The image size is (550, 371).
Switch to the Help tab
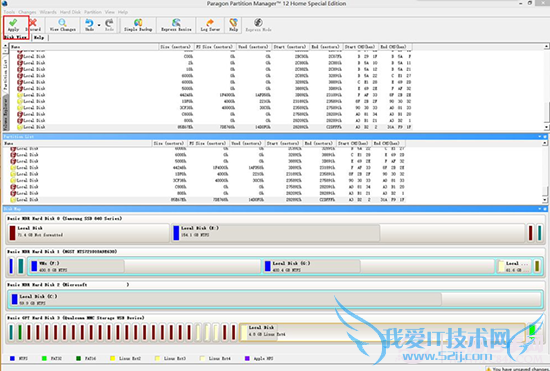tap(39, 37)
